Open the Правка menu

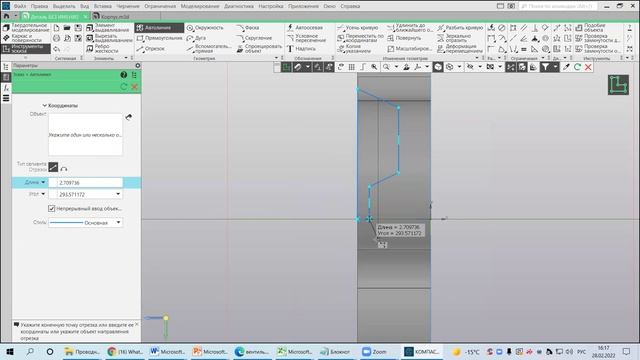tap(39, 6)
